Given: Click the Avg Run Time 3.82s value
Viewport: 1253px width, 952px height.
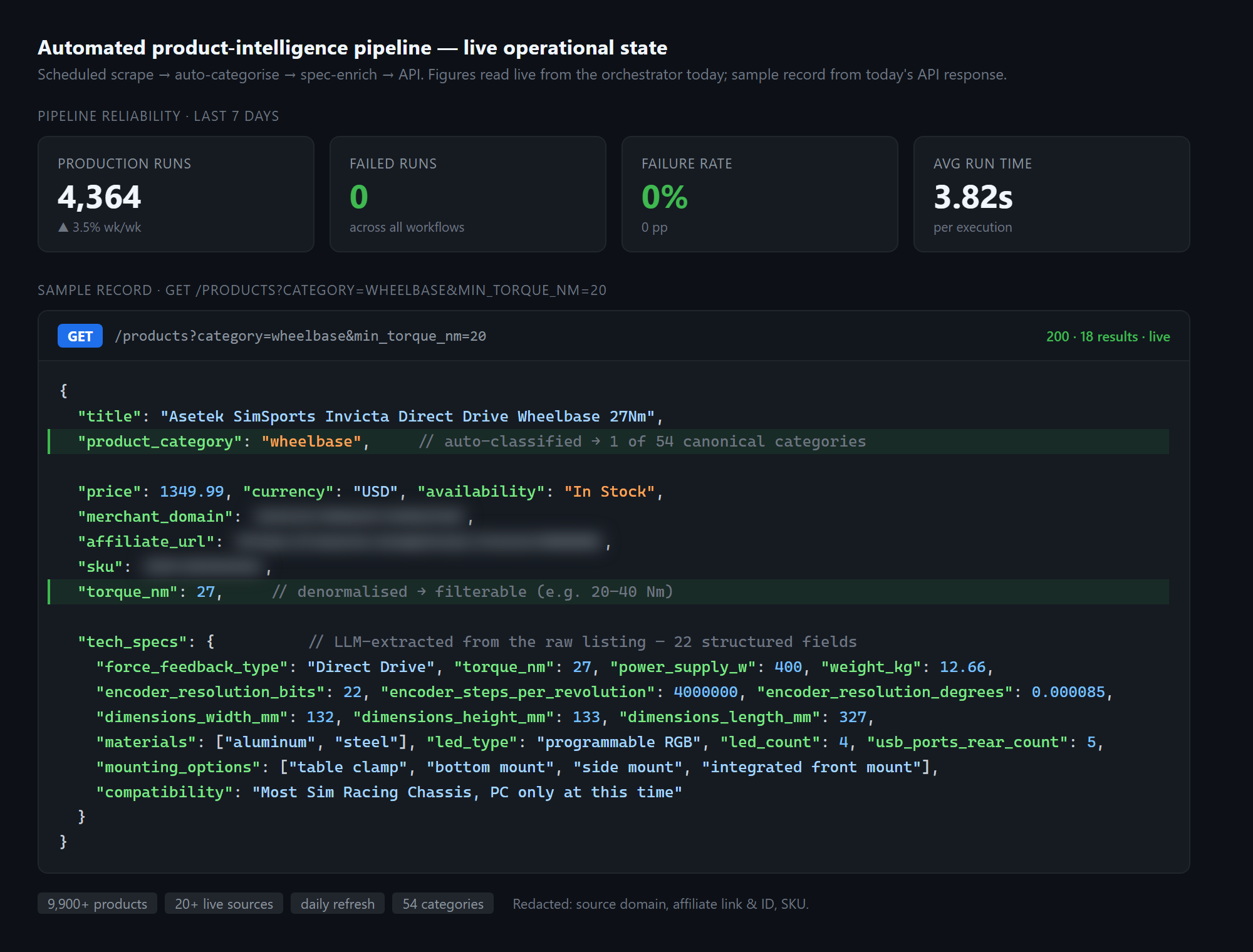Looking at the screenshot, I should pos(973,197).
